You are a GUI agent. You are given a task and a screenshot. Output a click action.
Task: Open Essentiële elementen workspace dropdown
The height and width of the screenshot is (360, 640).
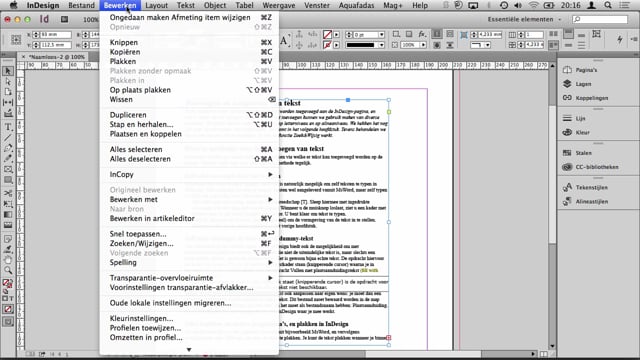click(524, 19)
